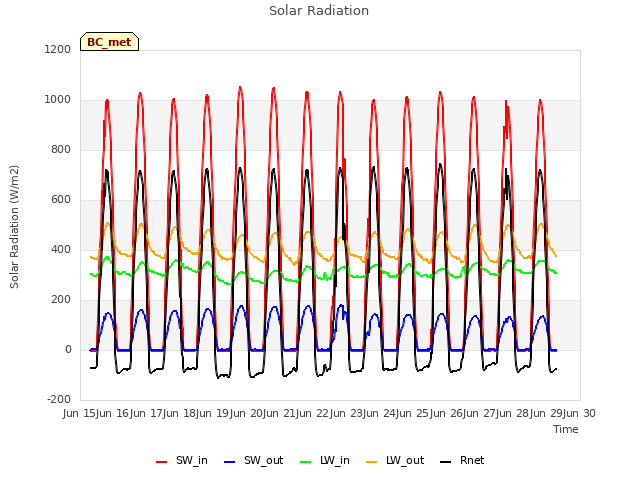
Task: Click the 200 y-axis tick label
Action: pos(61,300)
